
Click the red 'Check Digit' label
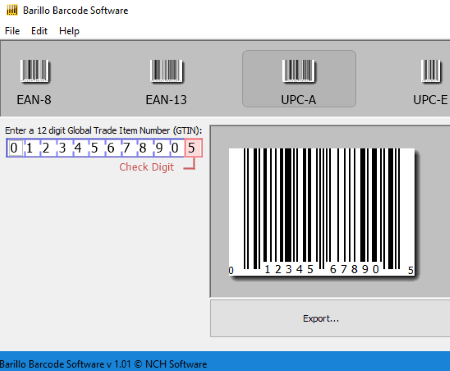(147, 167)
